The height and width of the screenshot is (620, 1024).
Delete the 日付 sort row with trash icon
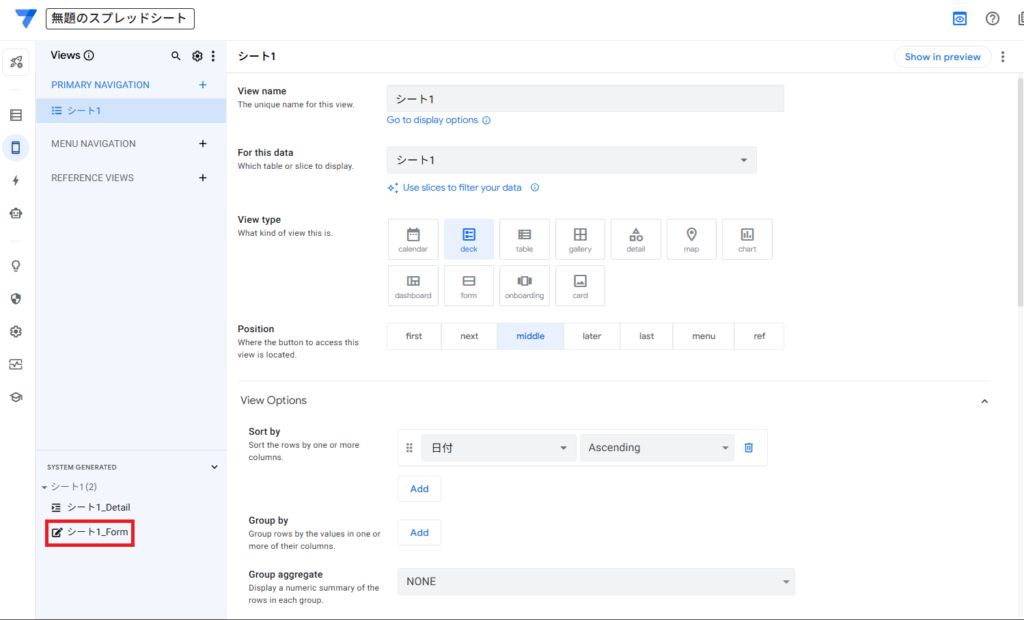pyautogui.click(x=748, y=448)
